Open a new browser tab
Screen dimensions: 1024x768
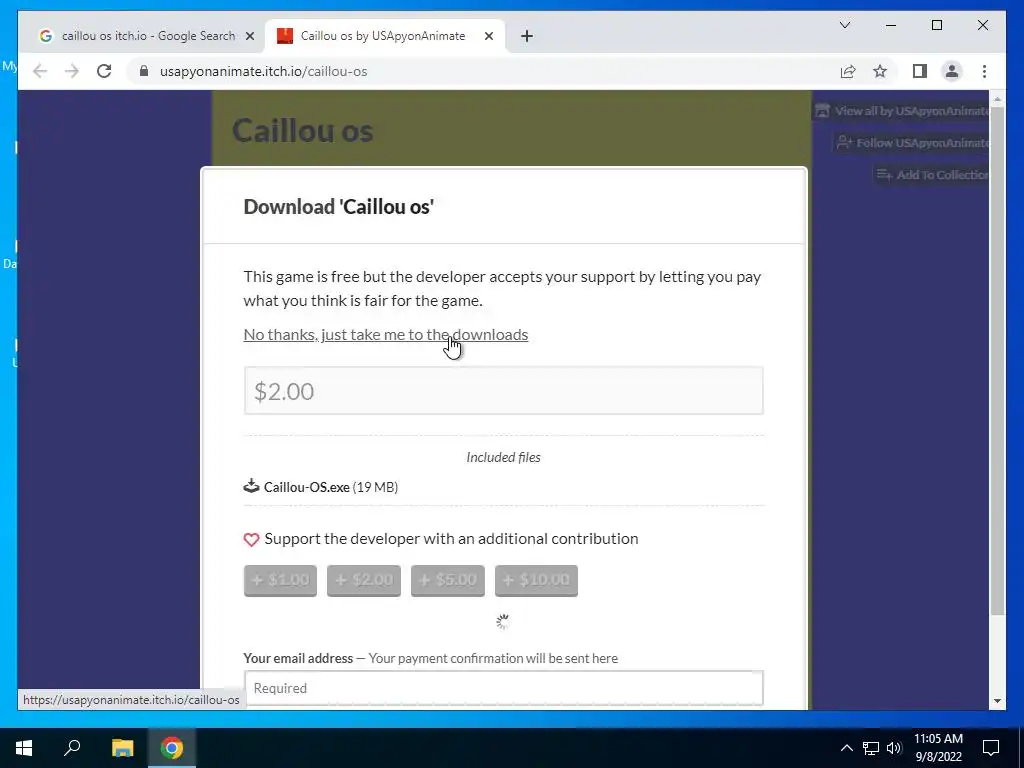click(527, 37)
